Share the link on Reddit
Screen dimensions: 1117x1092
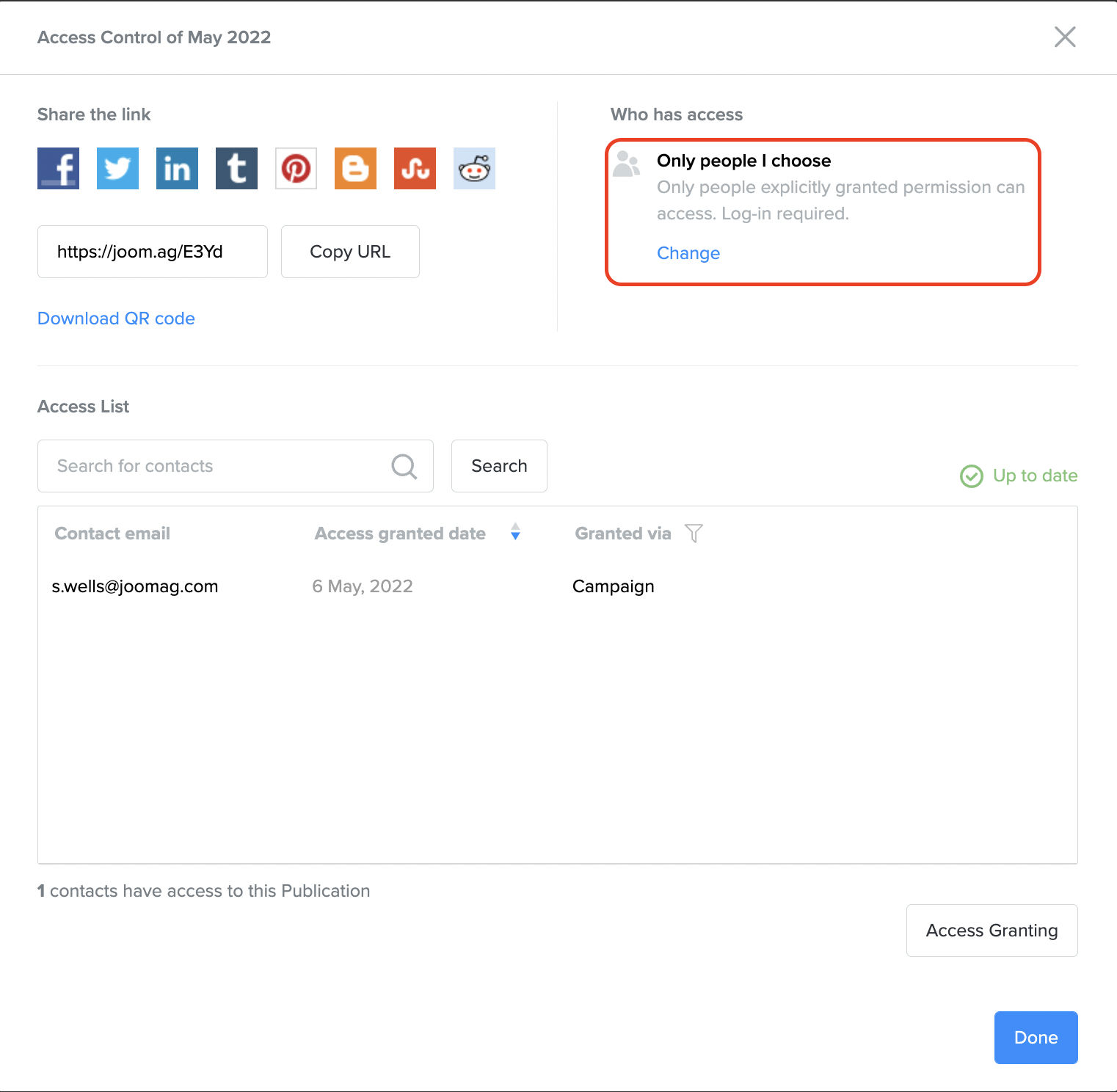coord(474,168)
